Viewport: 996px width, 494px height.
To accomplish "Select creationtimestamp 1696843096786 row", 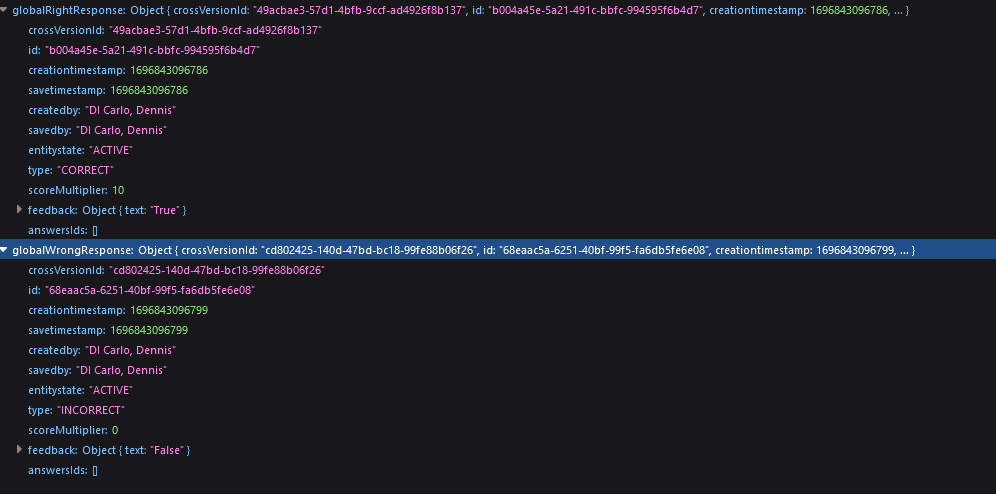I will point(118,70).
